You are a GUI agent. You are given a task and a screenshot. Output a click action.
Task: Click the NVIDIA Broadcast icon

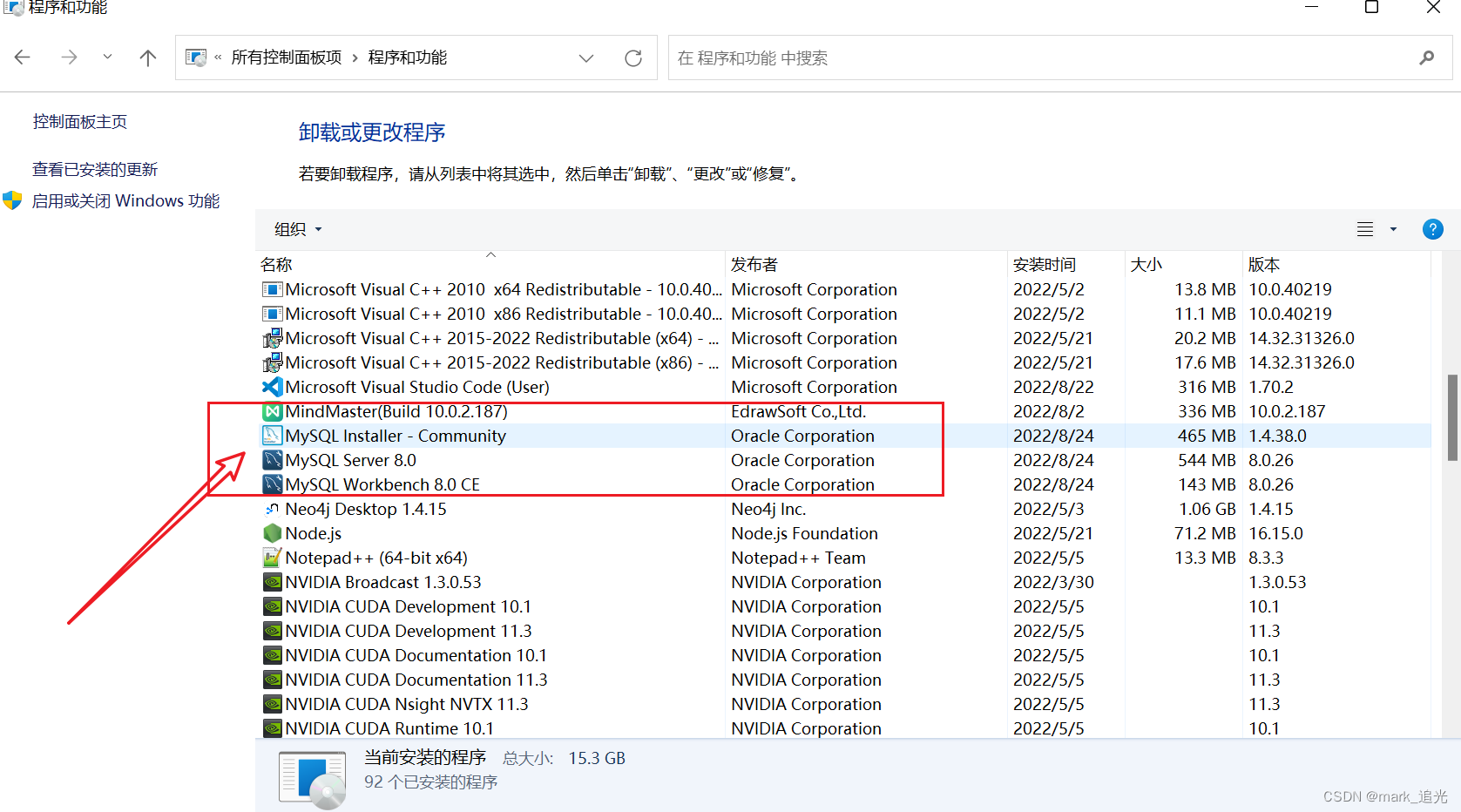pos(273,582)
